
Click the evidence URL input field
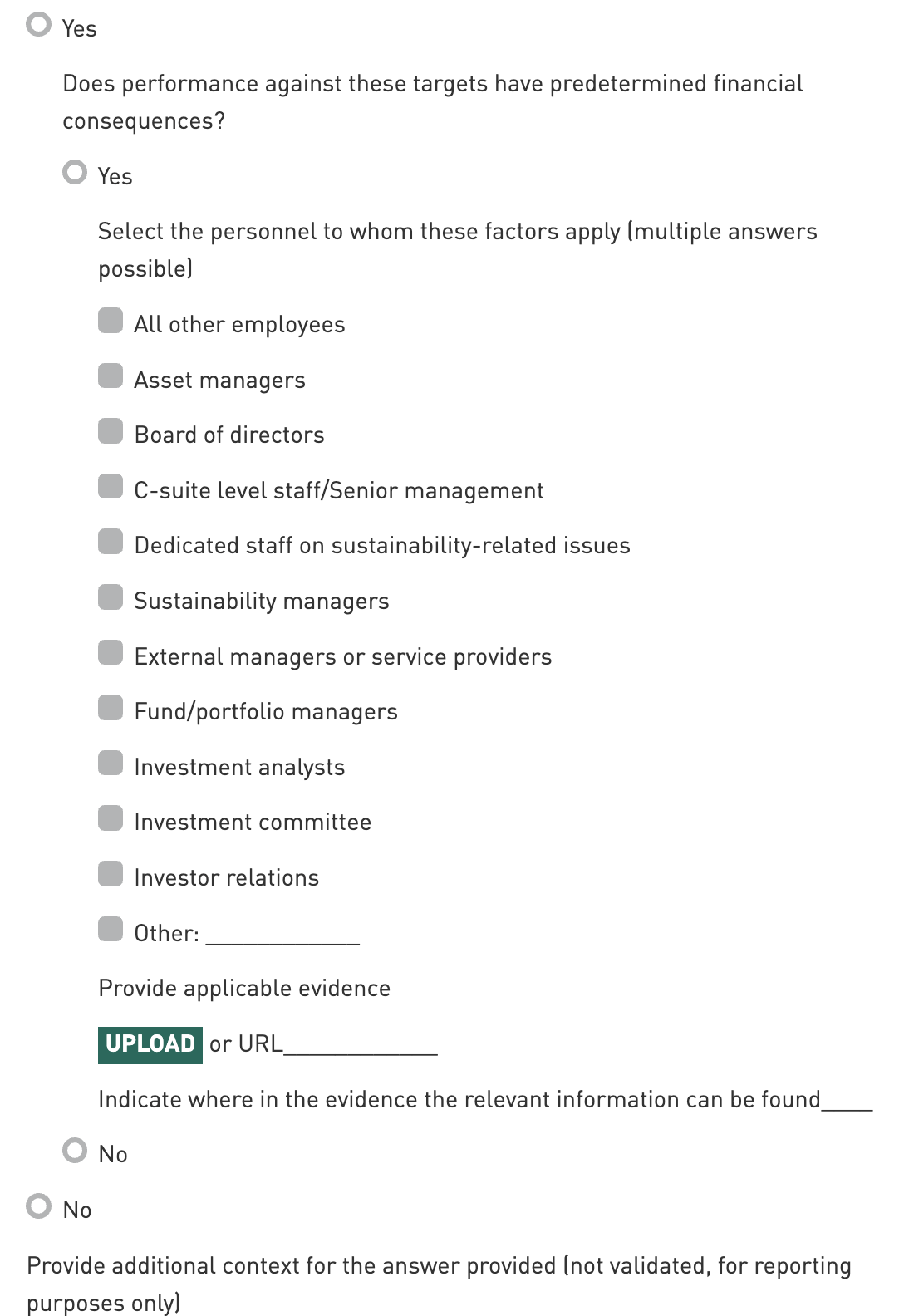tap(361, 1044)
